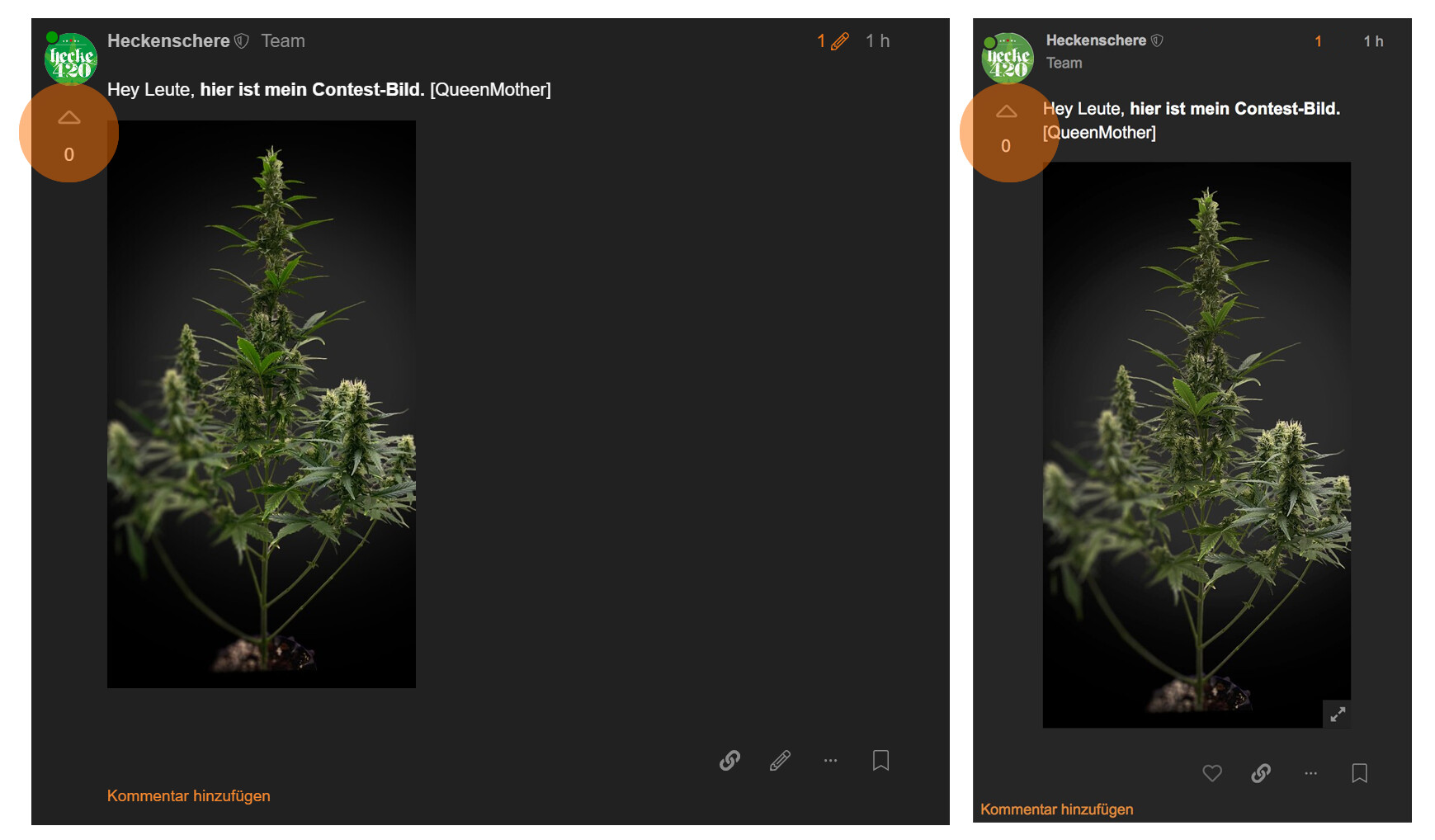
Task: Click left Kommentar hinzufügen link
Action: coord(189,795)
